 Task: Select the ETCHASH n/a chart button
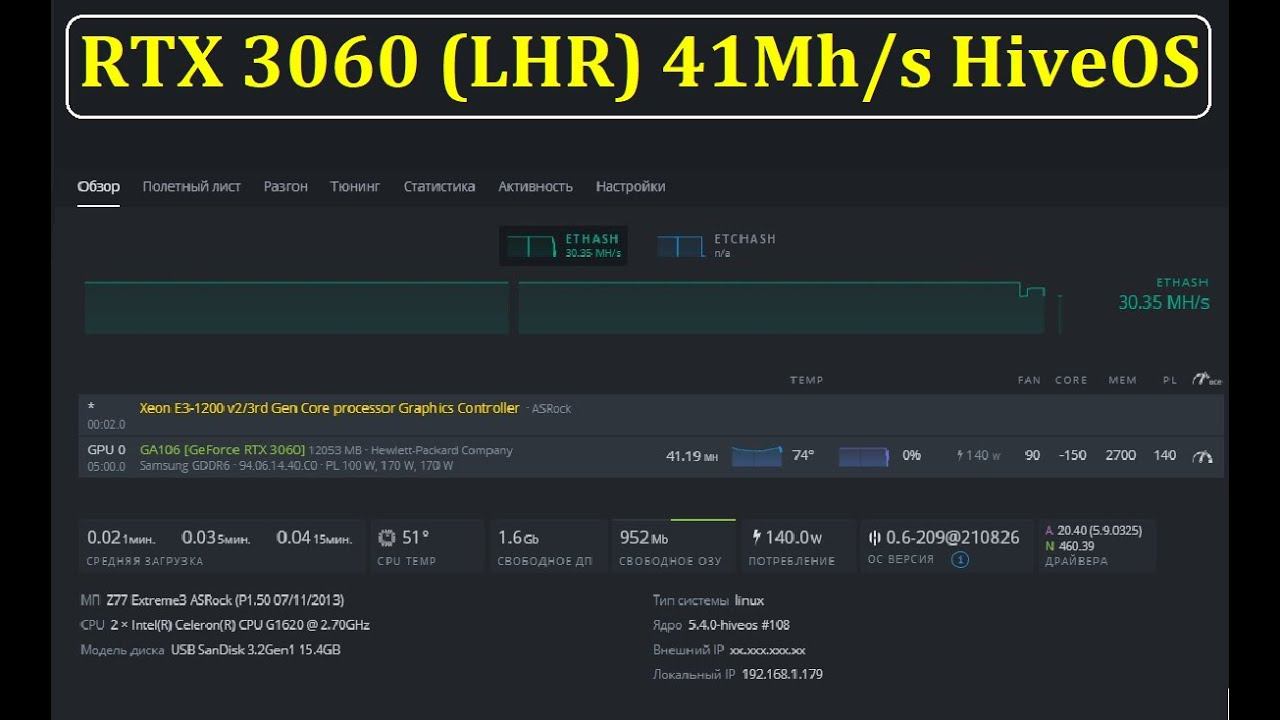[716, 246]
